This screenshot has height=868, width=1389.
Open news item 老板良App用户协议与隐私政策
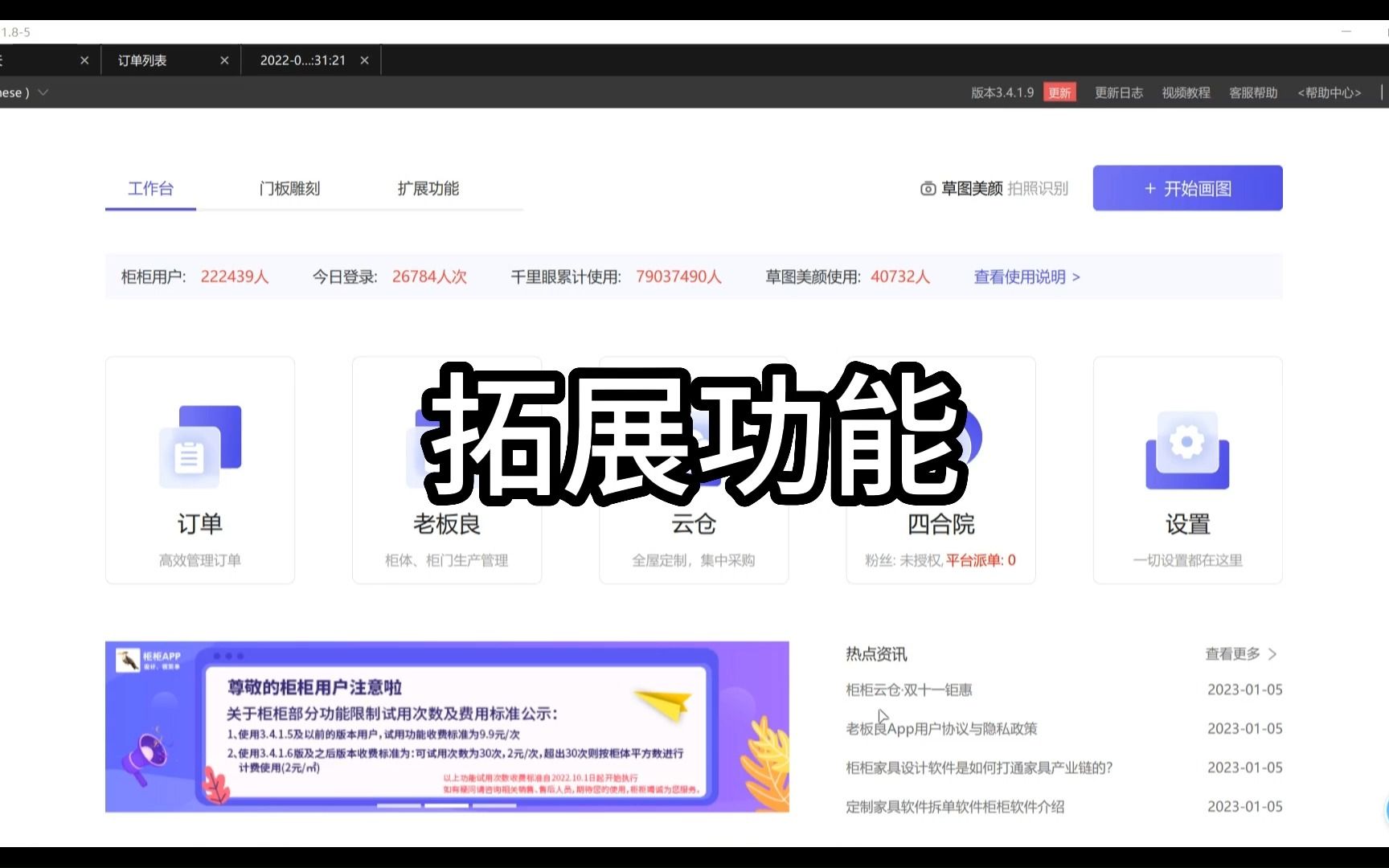941,729
